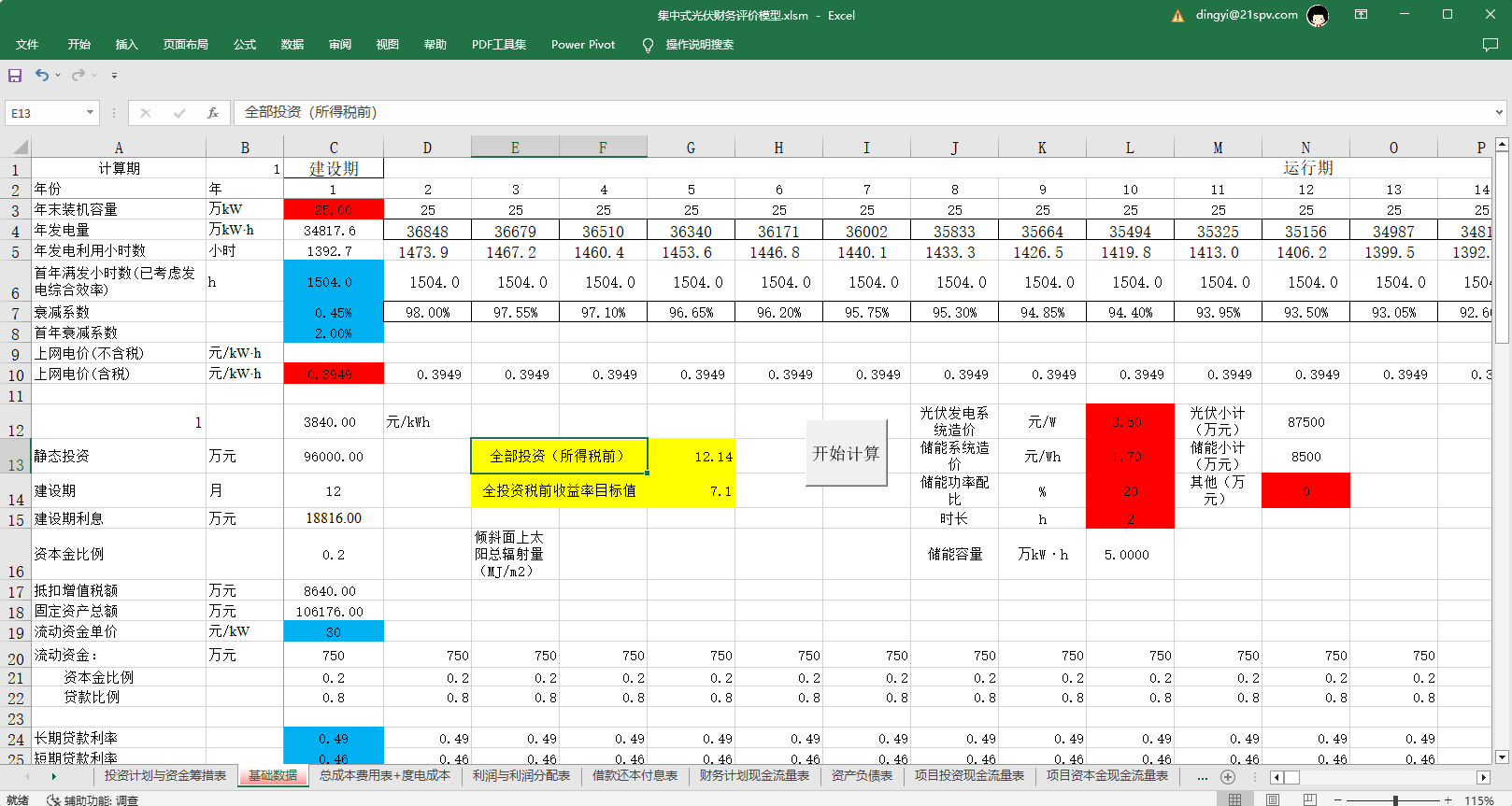Select row 13 header
This screenshot has width=1512, height=806.
click(x=16, y=456)
